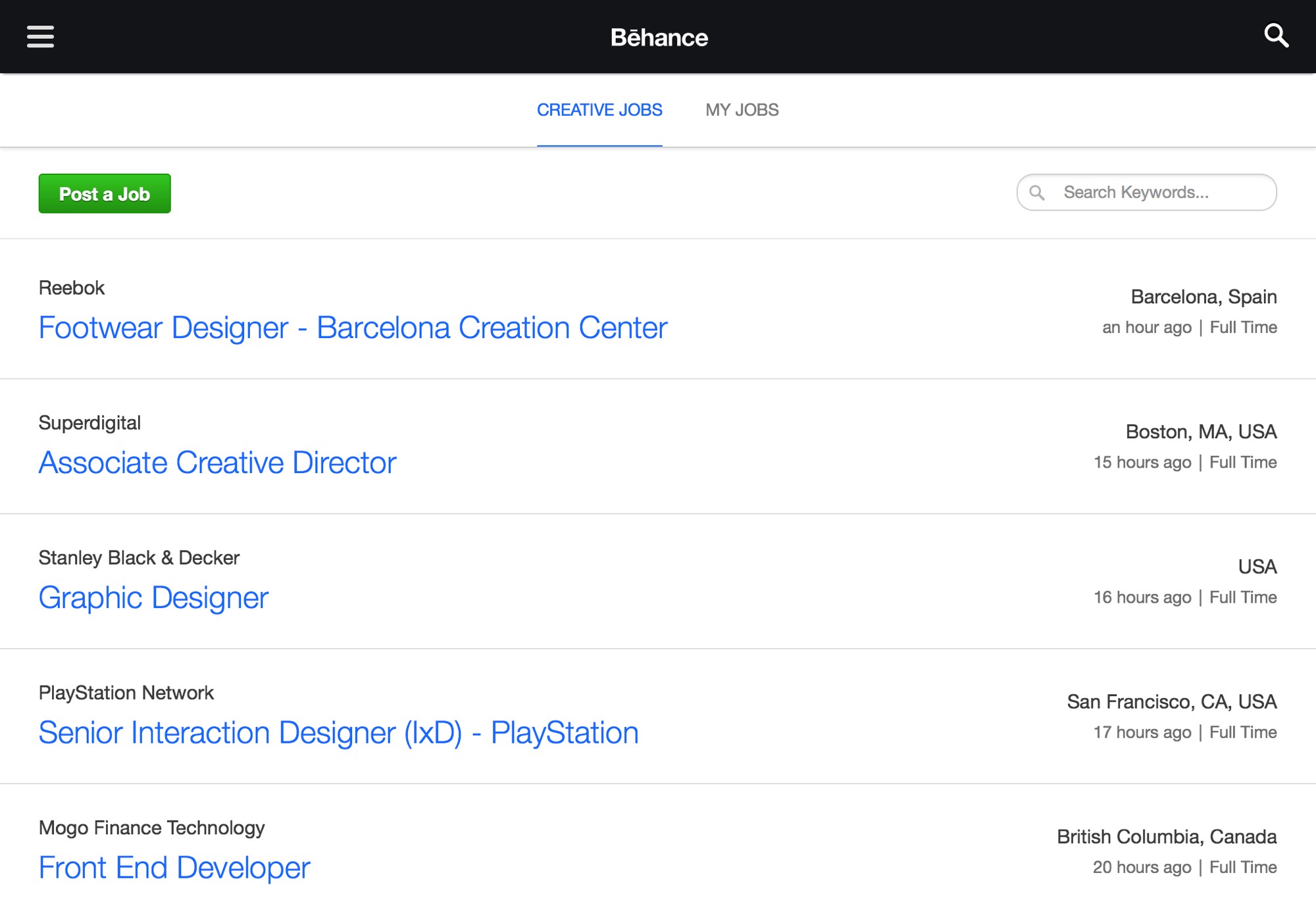Open Senior Interaction Designer (IxD) - PlayStation job
1316x900 pixels.
point(338,732)
